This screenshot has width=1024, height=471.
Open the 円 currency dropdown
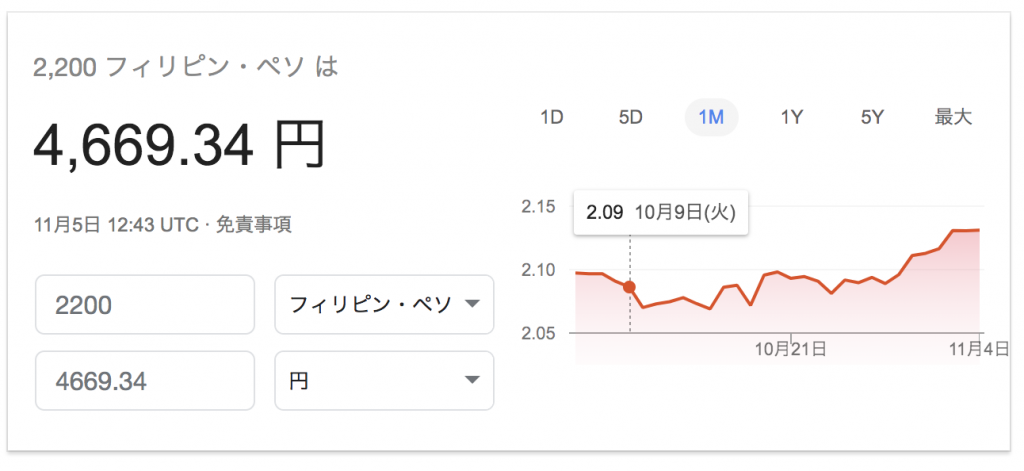384,381
